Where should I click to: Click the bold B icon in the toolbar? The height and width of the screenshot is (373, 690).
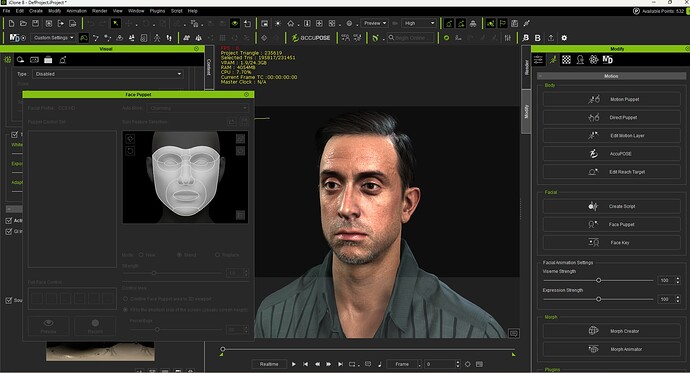(x=537, y=38)
